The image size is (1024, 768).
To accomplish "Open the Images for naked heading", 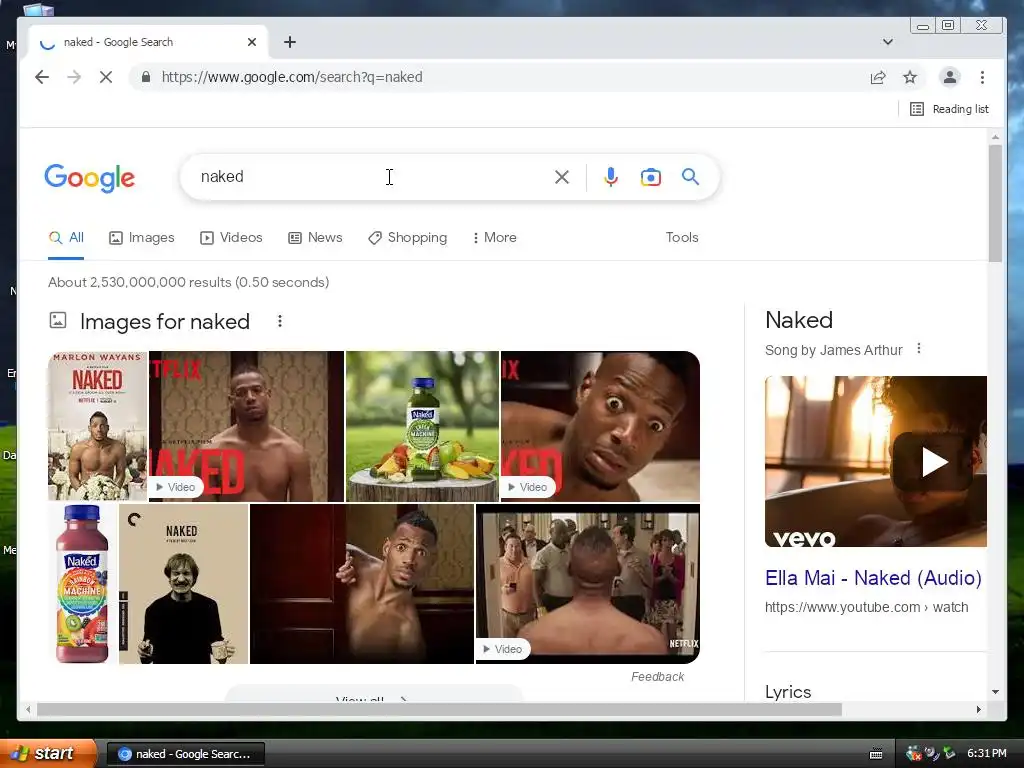I will (x=165, y=321).
